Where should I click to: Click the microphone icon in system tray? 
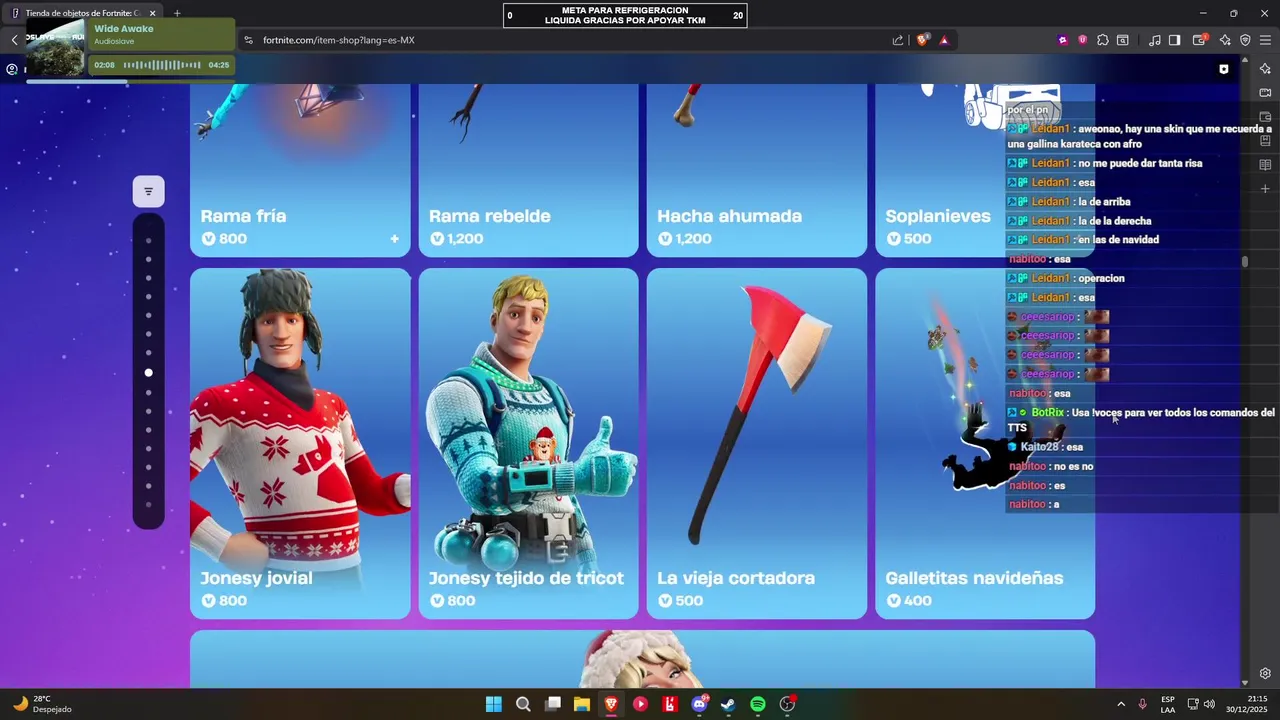1142,704
